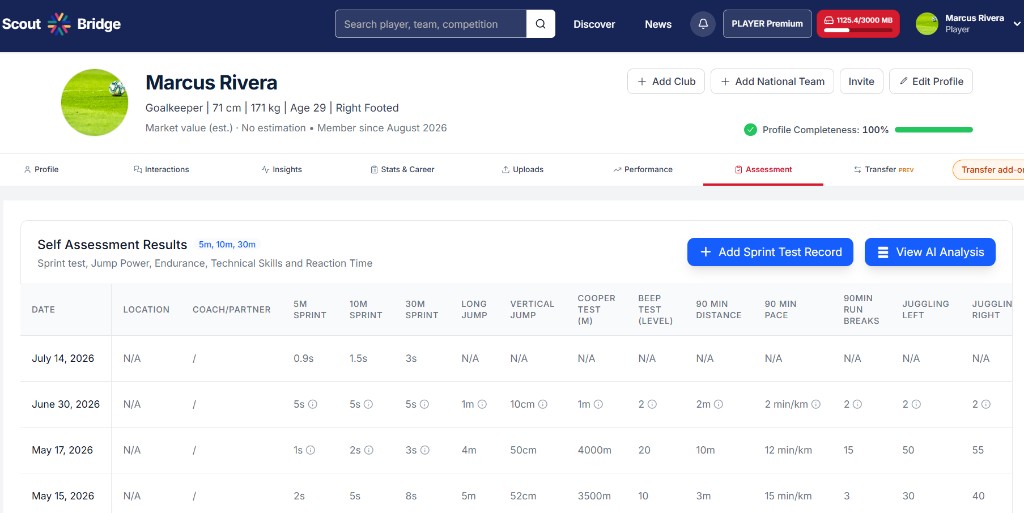
Task: Click the info icon beside June 30 juggling left
Action: click(x=916, y=404)
